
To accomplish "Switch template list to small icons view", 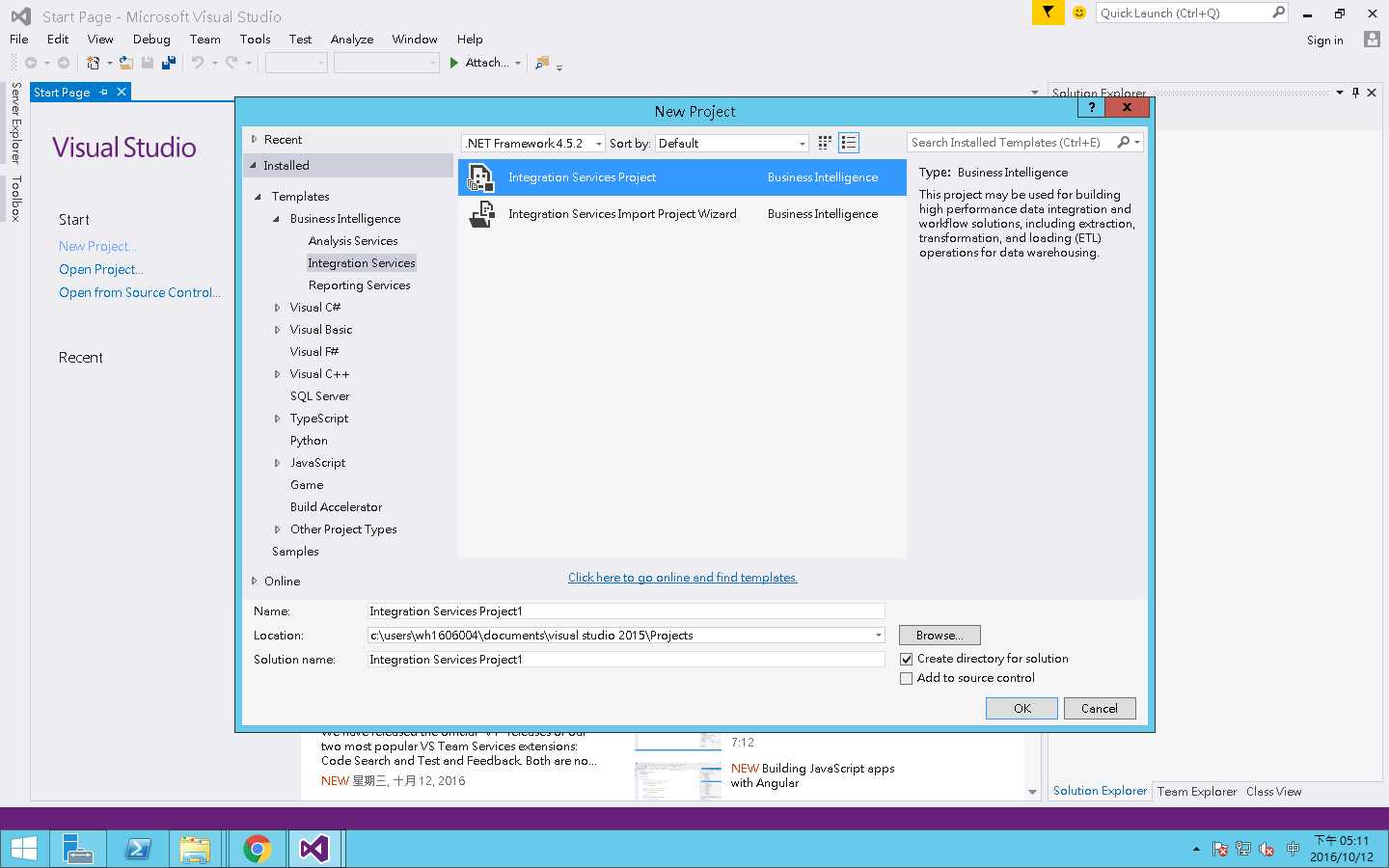I will tap(825, 143).
